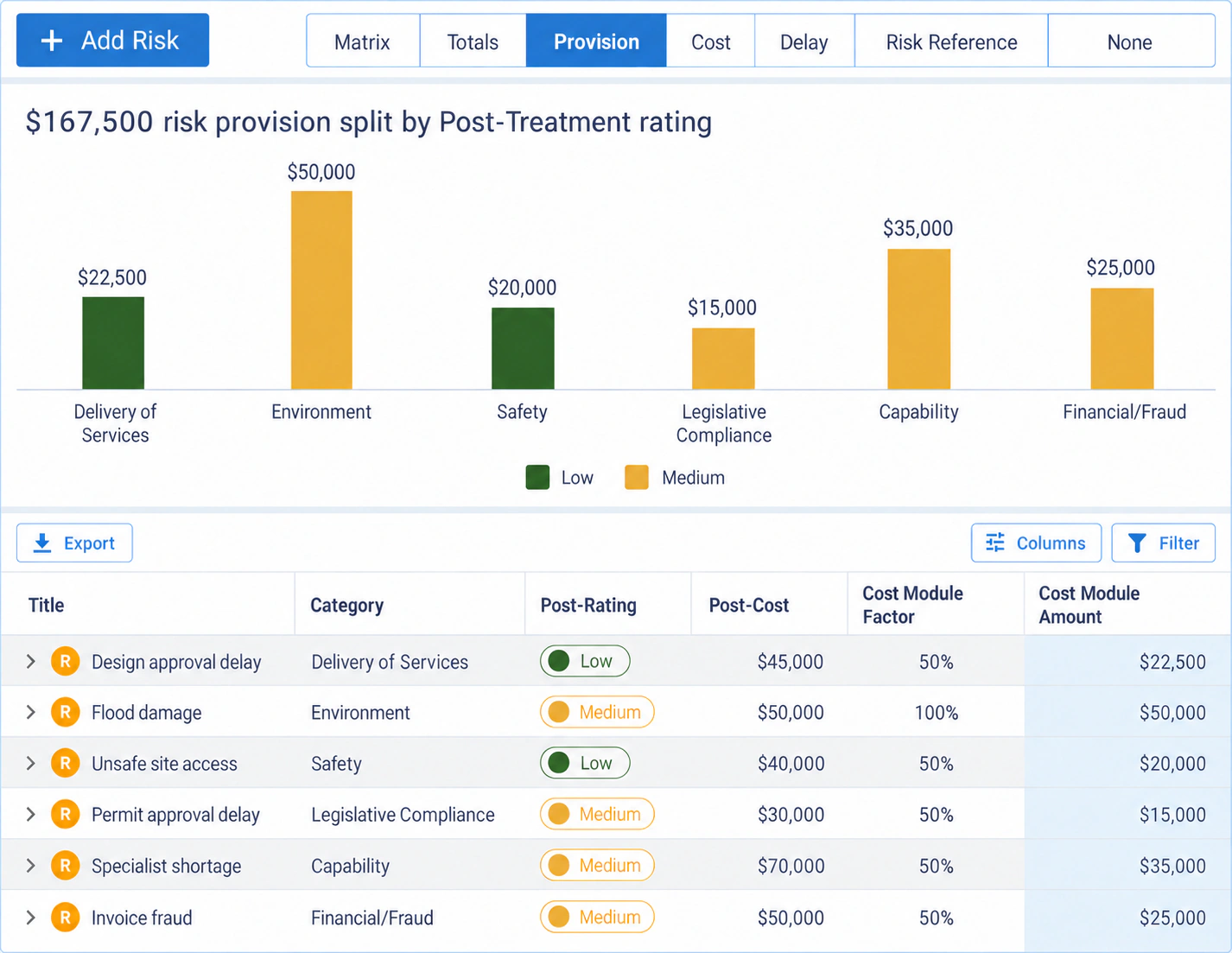The height and width of the screenshot is (953, 1232).
Task: Switch to the Delay view tab
Action: [804, 41]
